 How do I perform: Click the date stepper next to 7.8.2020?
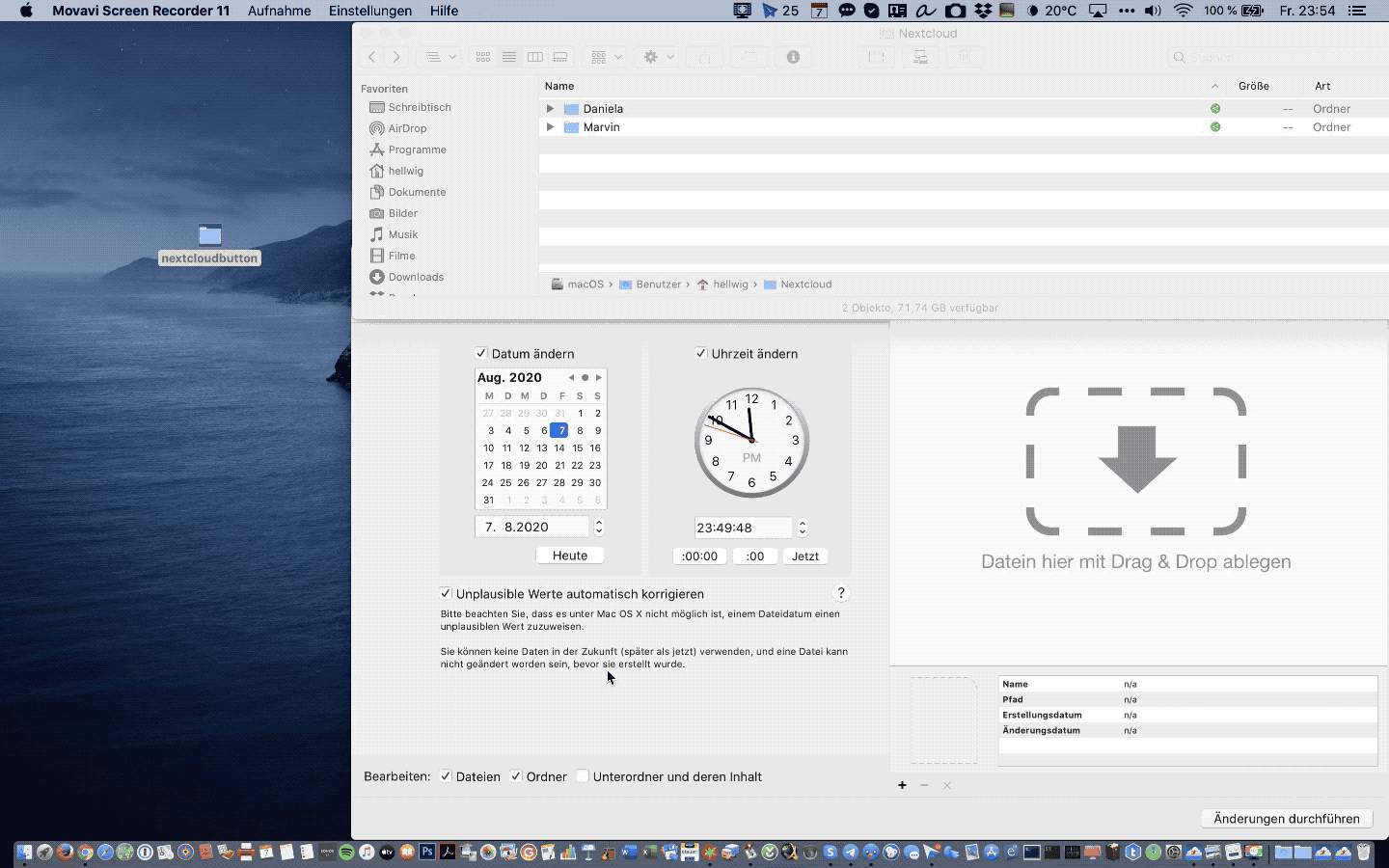(x=599, y=527)
